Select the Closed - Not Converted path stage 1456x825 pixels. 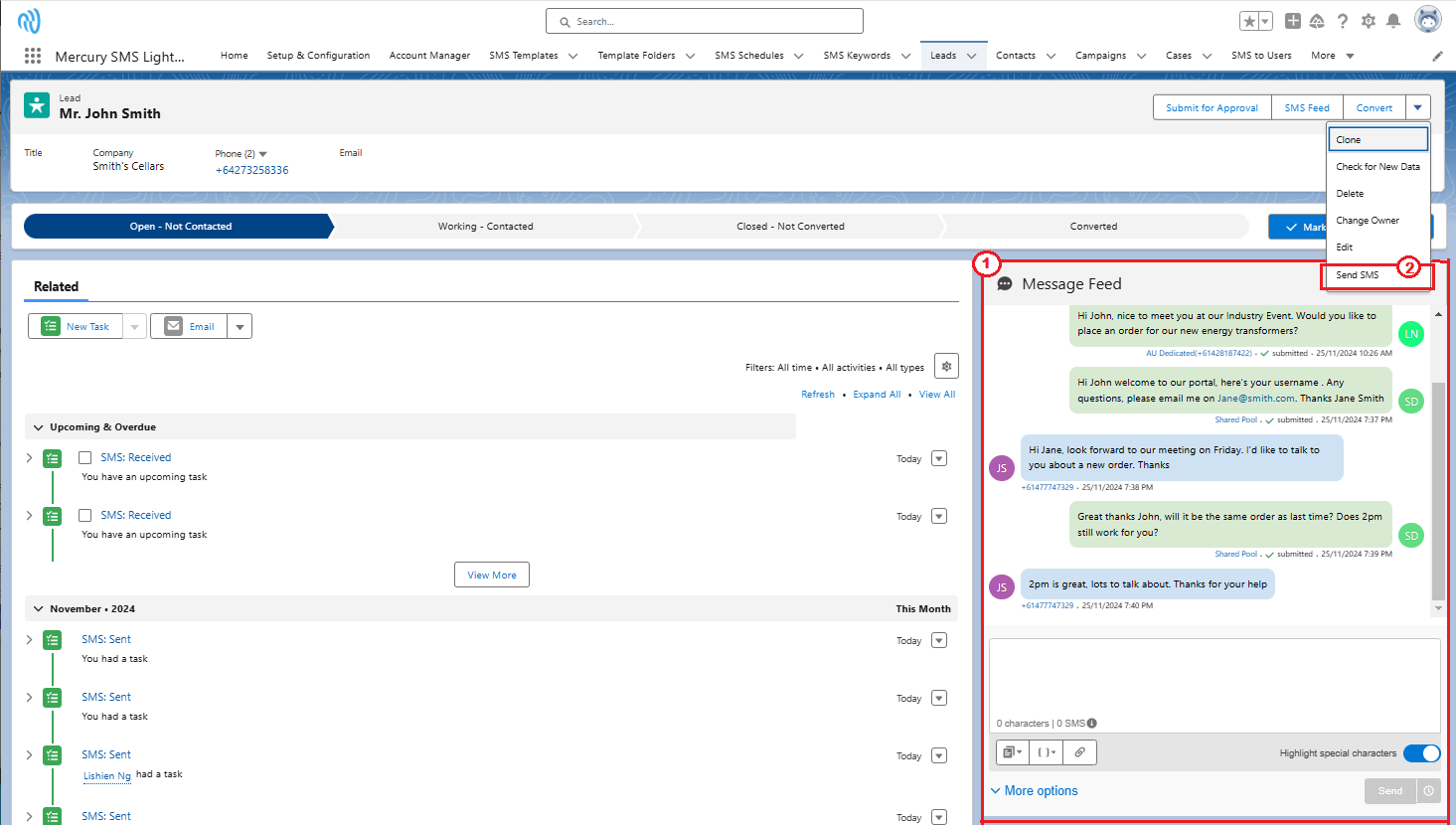(790, 227)
